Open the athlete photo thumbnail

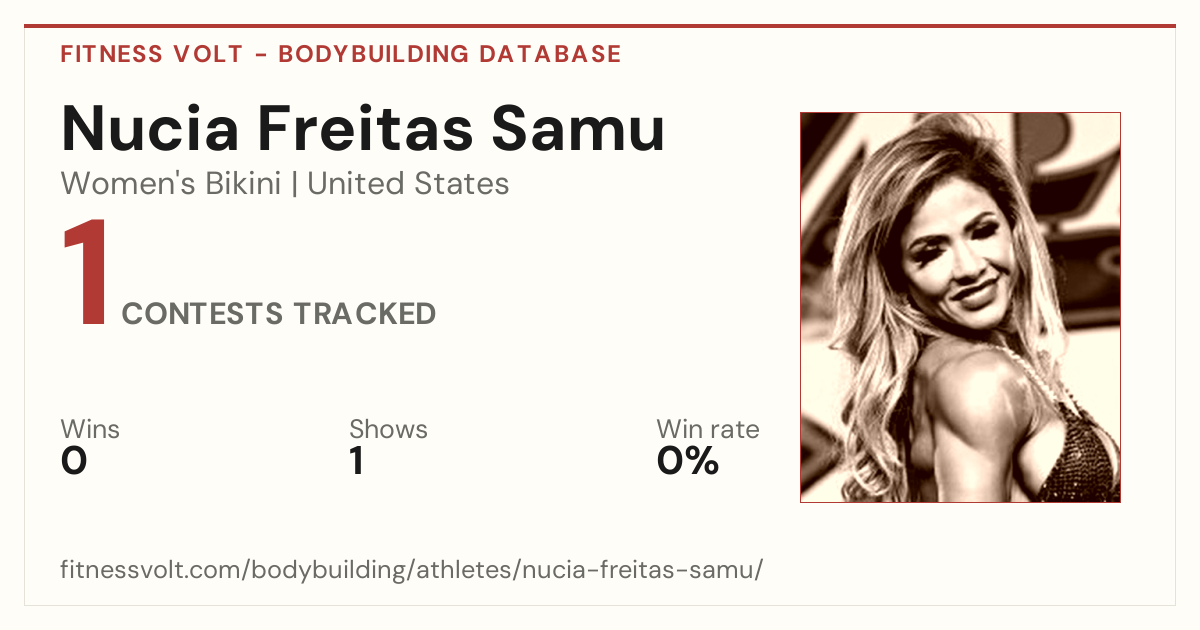pyautogui.click(x=960, y=307)
